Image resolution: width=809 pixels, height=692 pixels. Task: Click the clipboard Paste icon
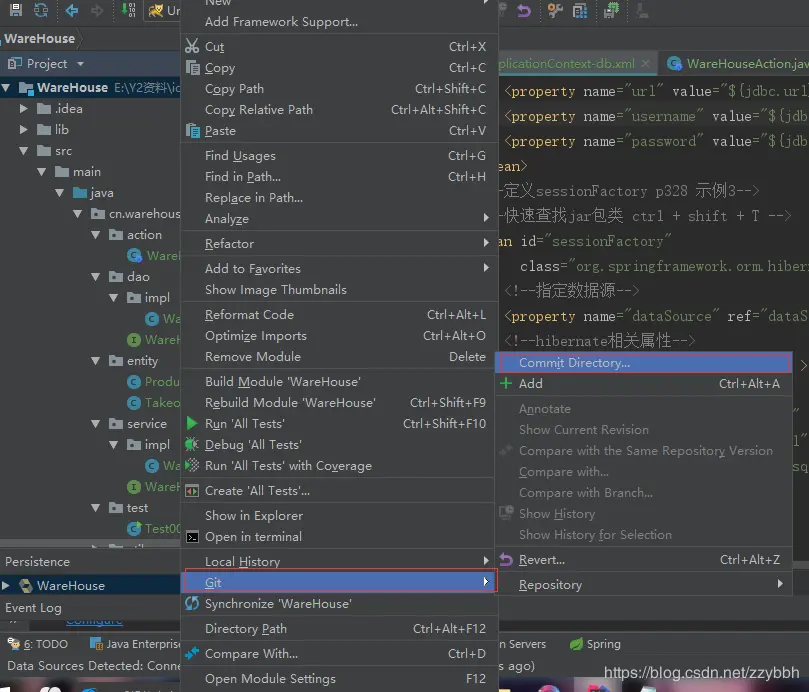pos(192,131)
